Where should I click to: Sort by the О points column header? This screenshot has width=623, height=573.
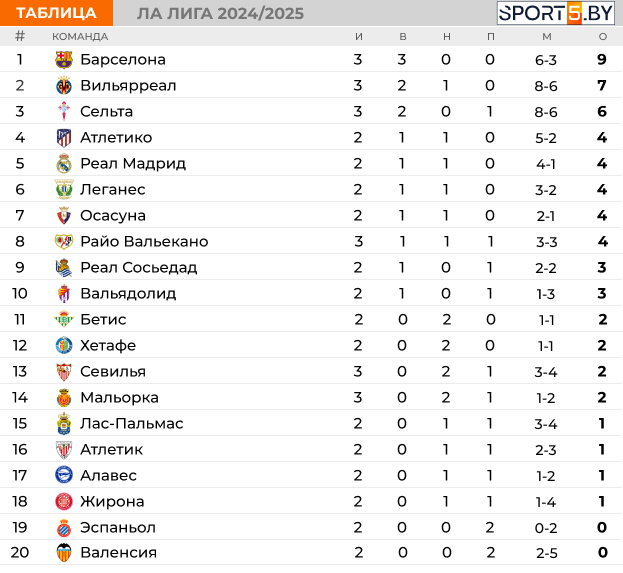point(603,37)
